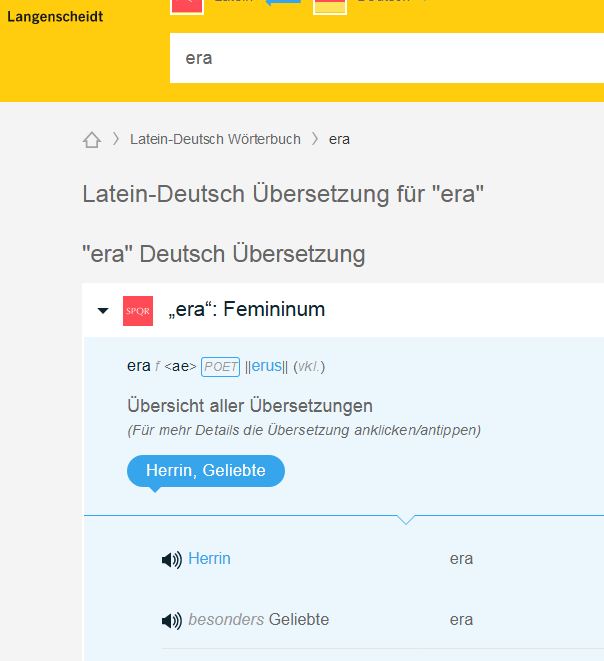Click the POET label tag
This screenshot has width=604, height=661.
click(x=220, y=367)
